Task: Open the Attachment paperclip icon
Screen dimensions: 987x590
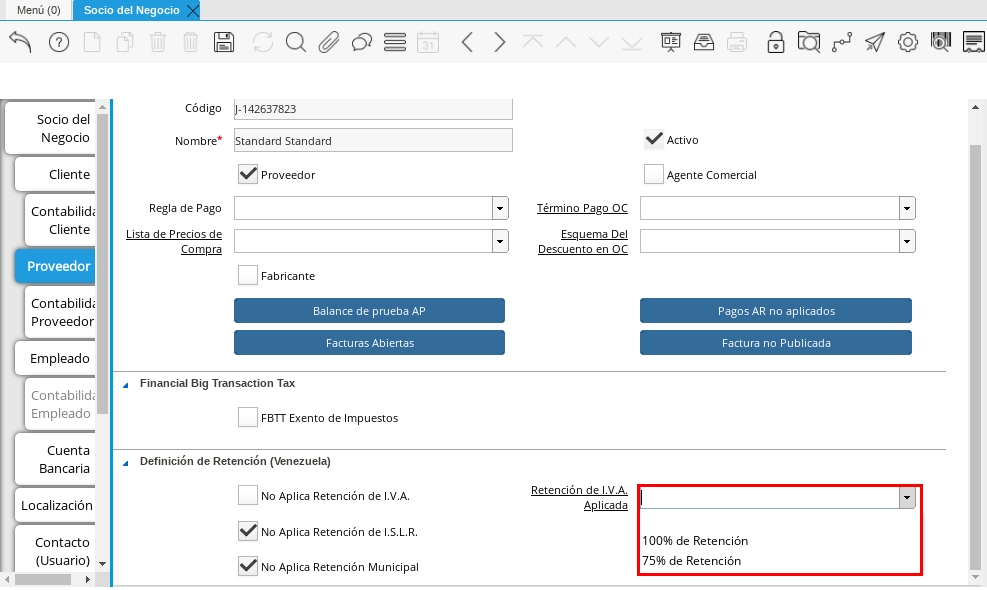Action: pyautogui.click(x=329, y=42)
